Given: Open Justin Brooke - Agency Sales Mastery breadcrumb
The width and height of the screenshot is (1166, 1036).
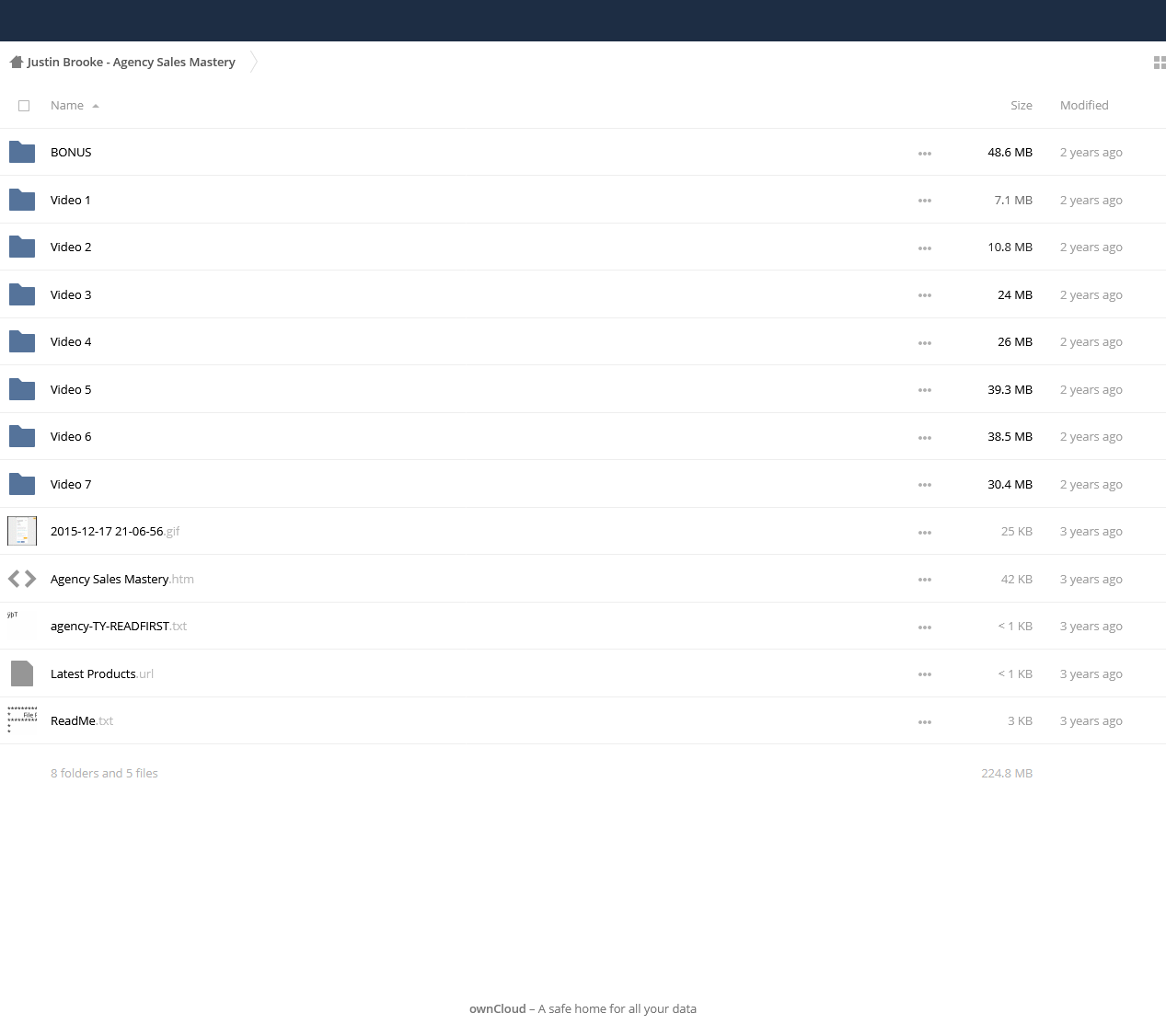Looking at the screenshot, I should [x=131, y=63].
